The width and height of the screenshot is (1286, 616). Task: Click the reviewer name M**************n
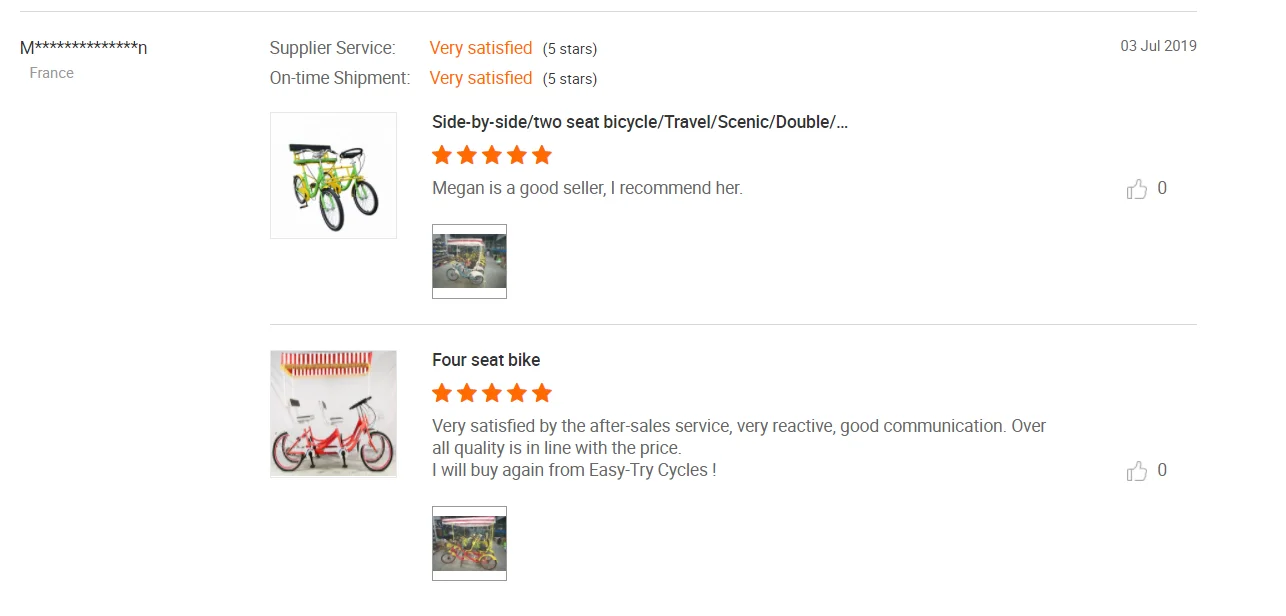point(84,48)
